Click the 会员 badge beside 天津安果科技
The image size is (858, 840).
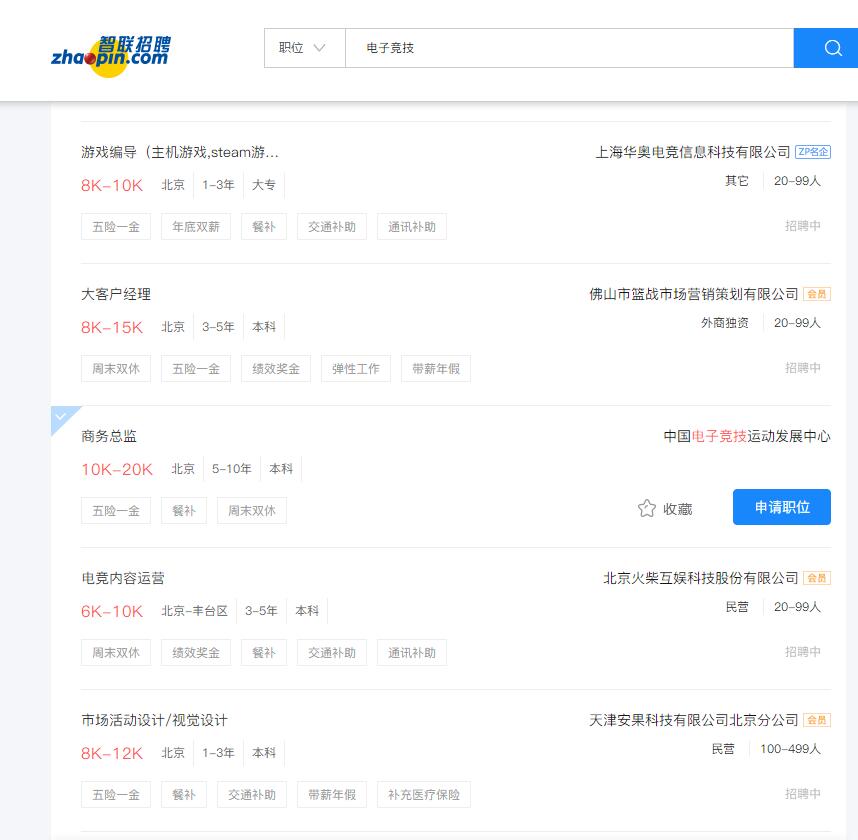tap(817, 720)
